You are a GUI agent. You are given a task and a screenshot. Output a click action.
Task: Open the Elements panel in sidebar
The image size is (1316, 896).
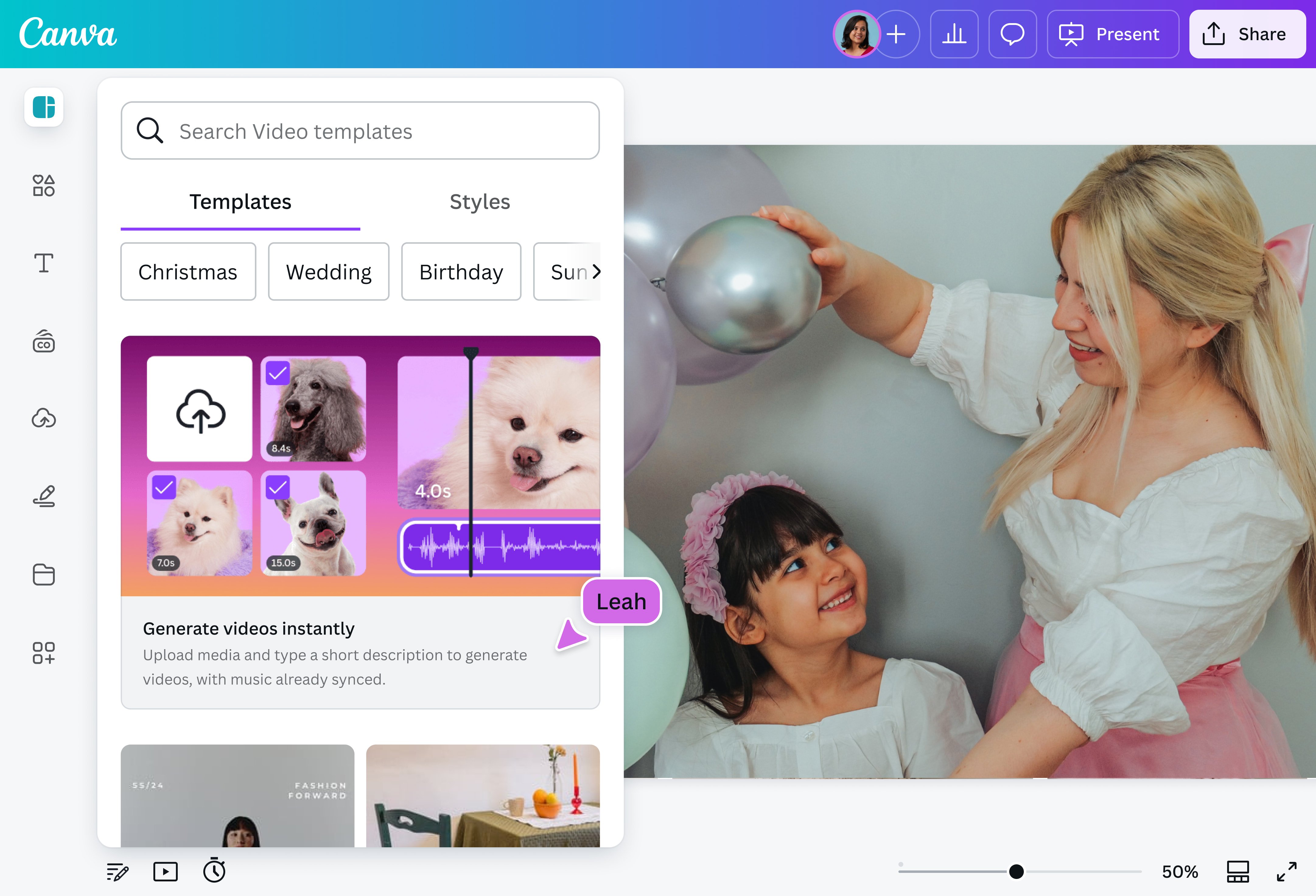click(x=44, y=185)
